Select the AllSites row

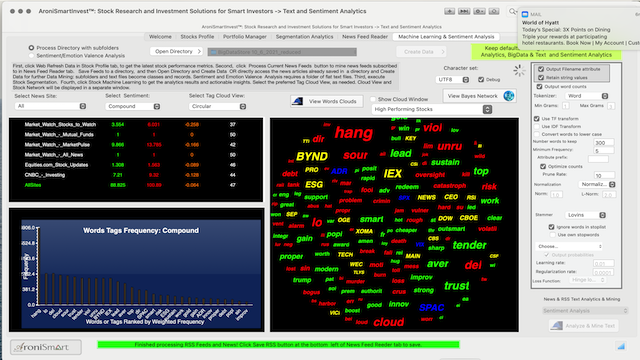[x=136, y=185]
